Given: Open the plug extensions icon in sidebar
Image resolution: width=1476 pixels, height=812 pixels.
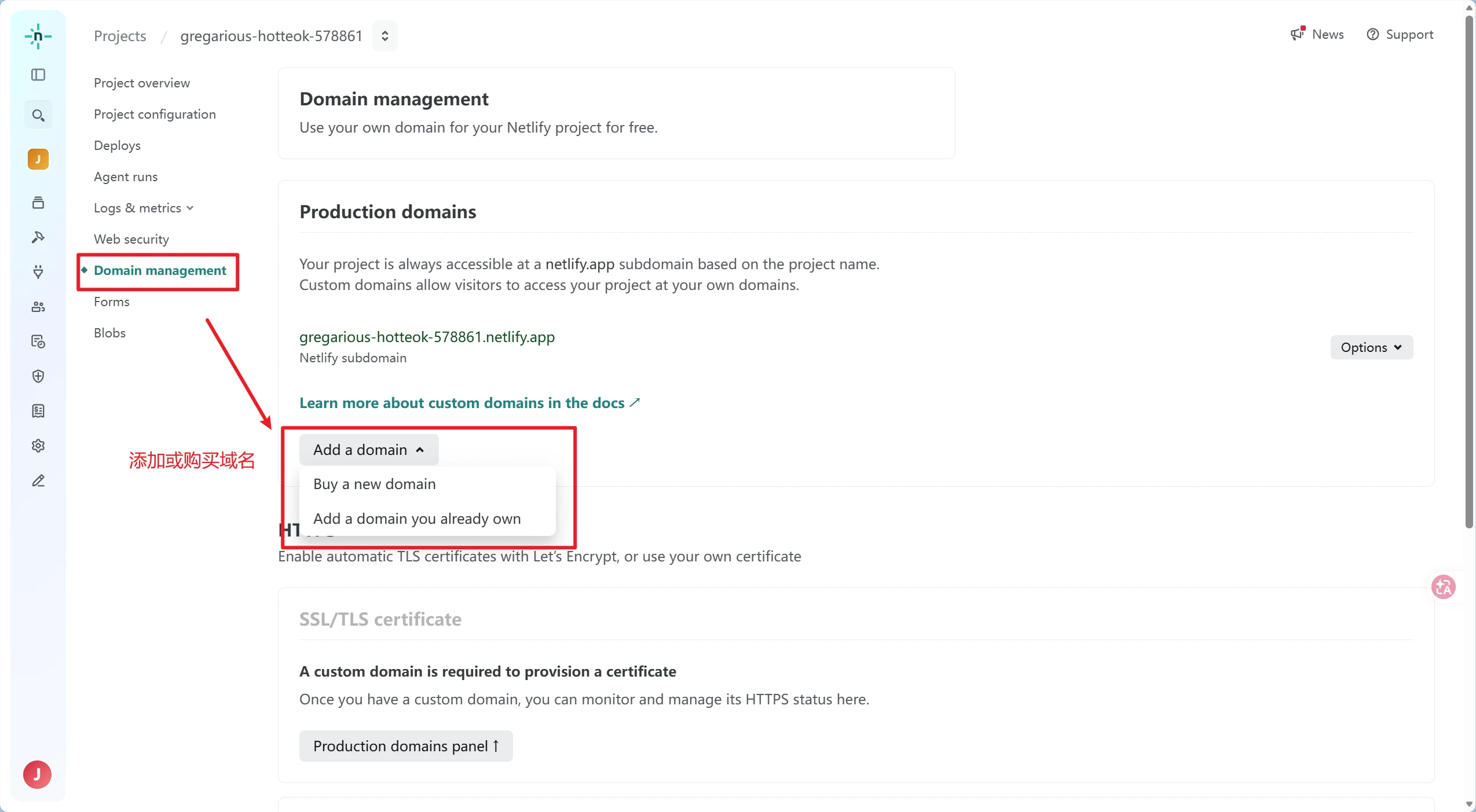Looking at the screenshot, I should coord(38,271).
